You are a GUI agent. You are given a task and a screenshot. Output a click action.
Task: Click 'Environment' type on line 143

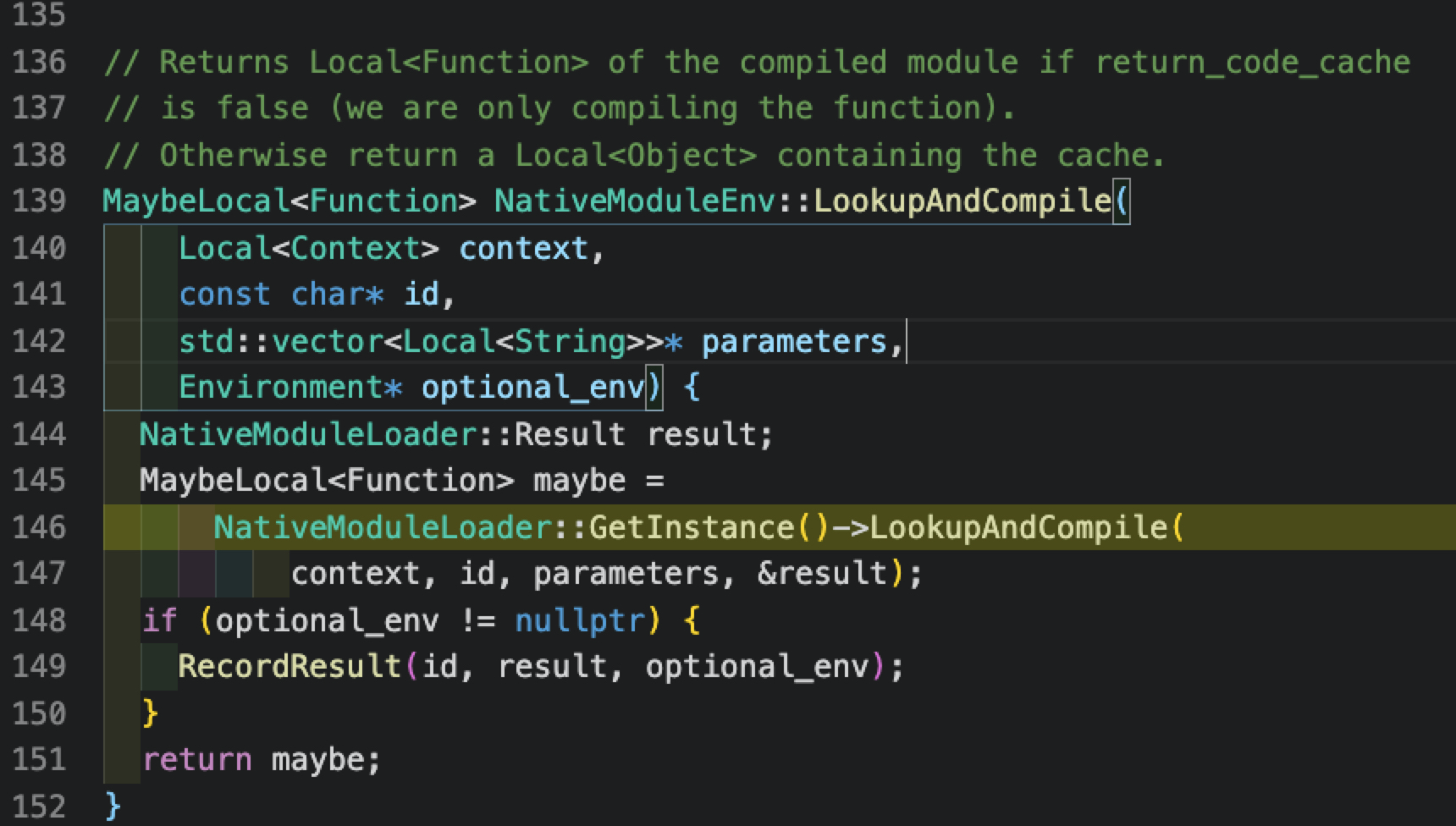(281, 388)
